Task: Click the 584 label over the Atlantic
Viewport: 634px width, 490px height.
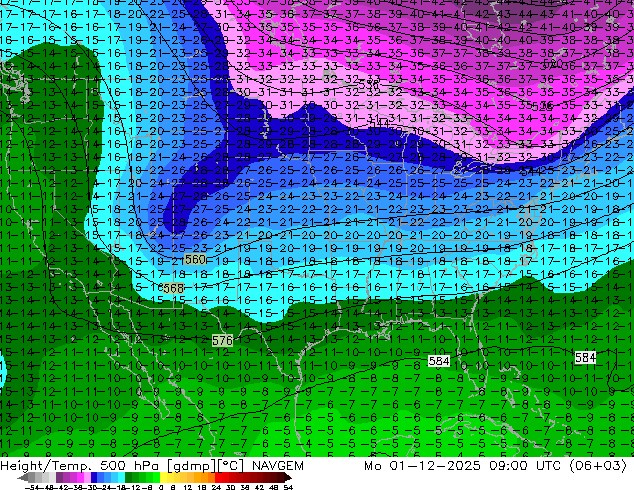Action: (585, 357)
